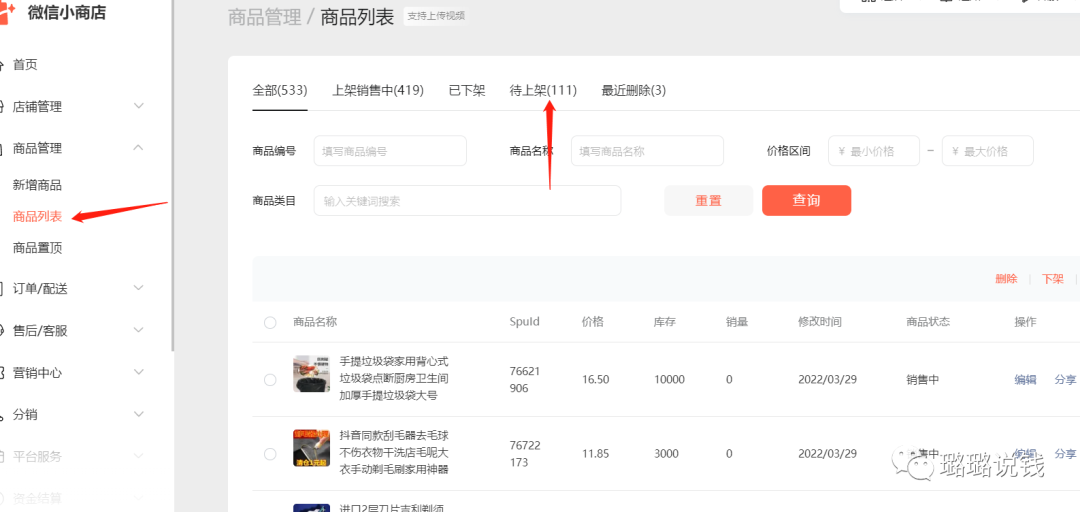Click the 最大价格 input field
The width and height of the screenshot is (1080, 512).
click(x=988, y=151)
